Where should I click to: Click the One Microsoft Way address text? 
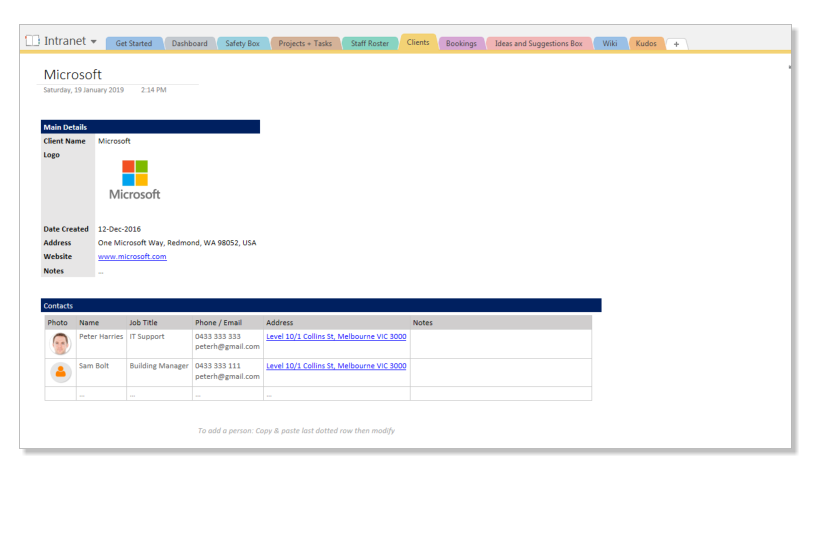(177, 243)
